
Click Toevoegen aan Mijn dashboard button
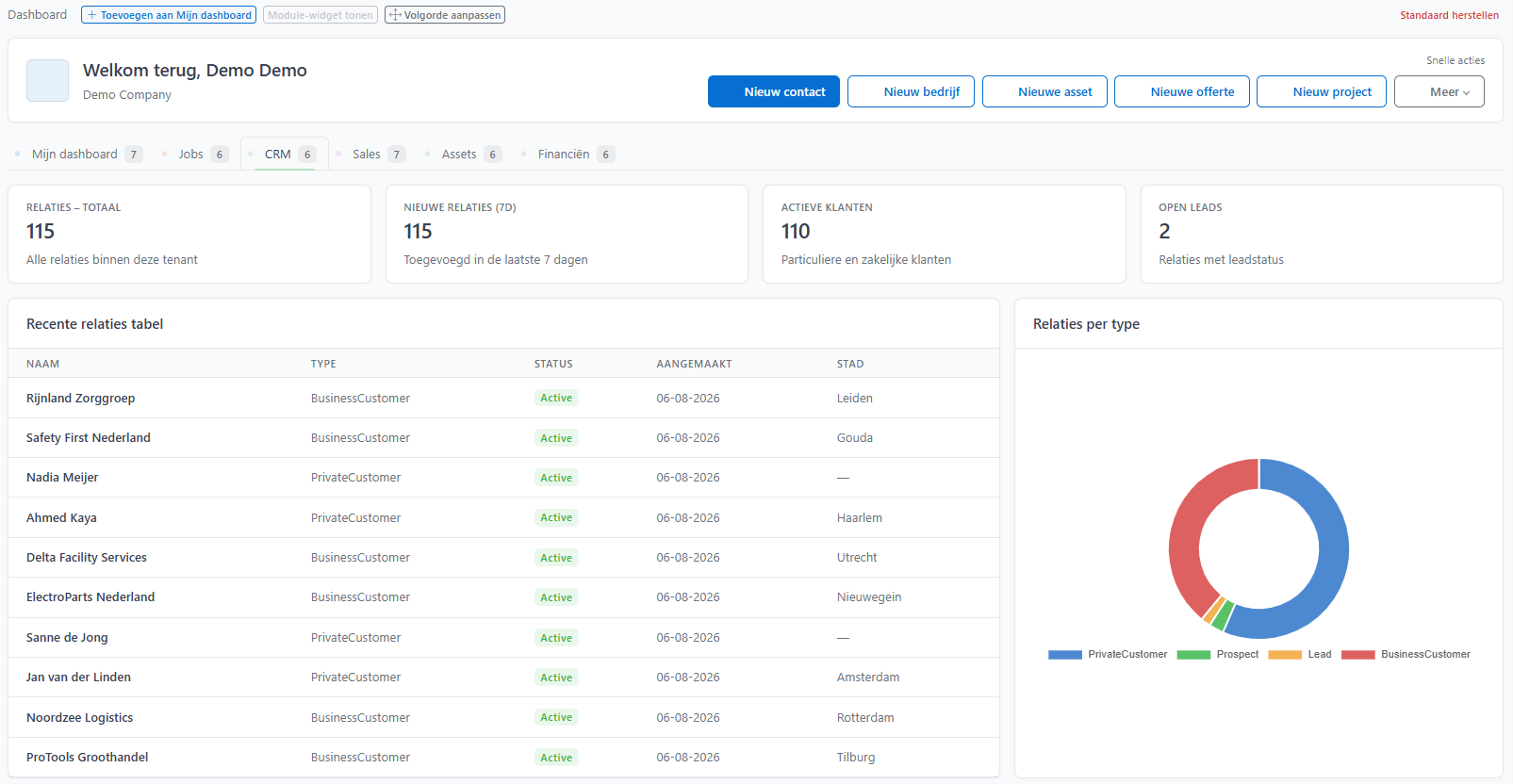click(x=169, y=15)
